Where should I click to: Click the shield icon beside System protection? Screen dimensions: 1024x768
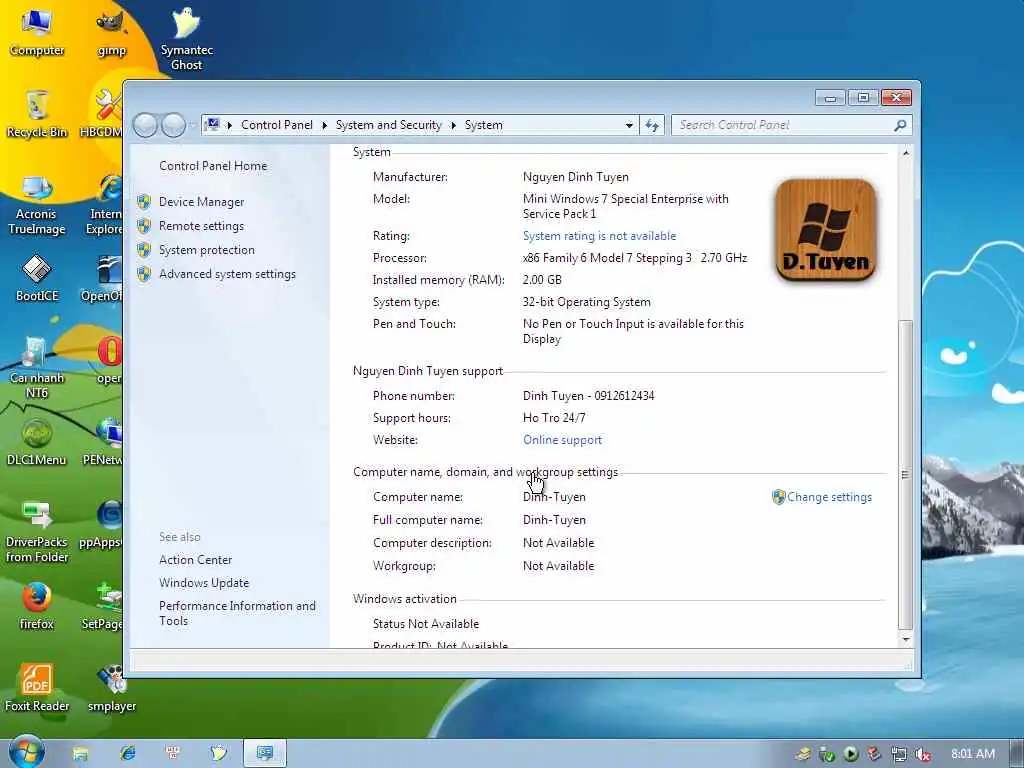[144, 250]
